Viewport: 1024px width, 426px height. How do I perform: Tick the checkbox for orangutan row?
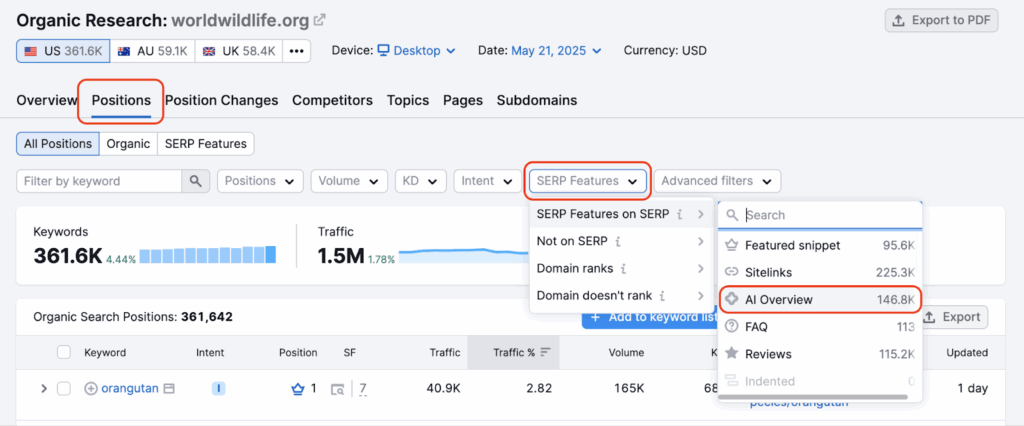[64, 389]
